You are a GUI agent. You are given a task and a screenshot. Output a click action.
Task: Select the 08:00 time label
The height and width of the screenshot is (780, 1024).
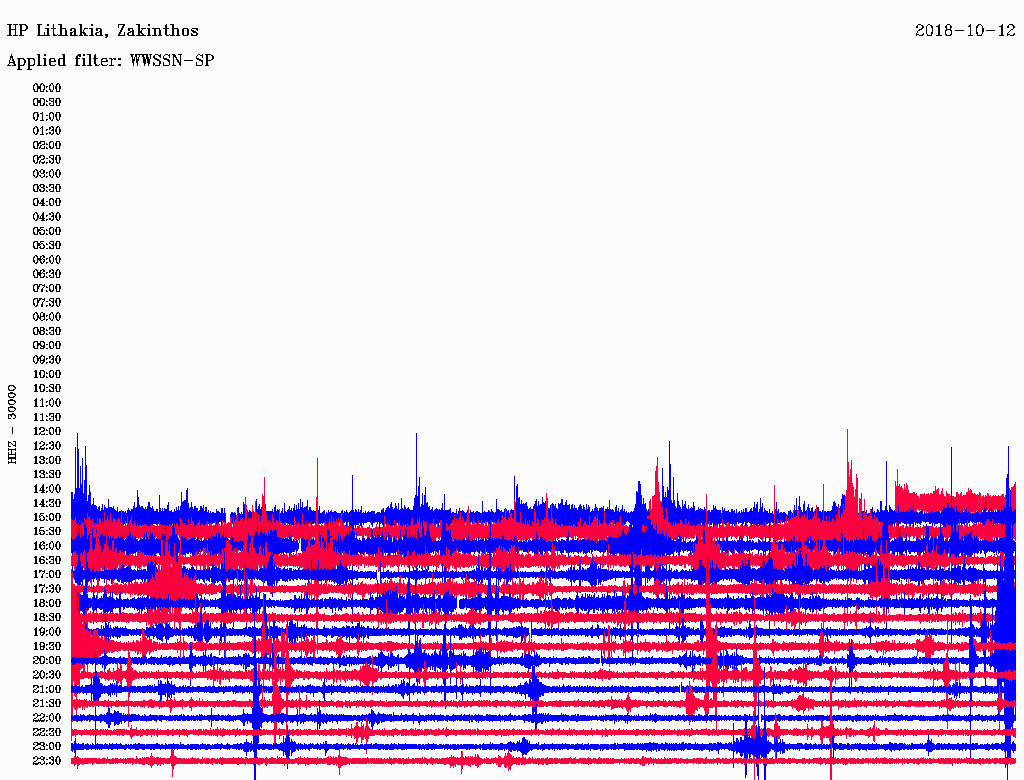[x=47, y=317]
